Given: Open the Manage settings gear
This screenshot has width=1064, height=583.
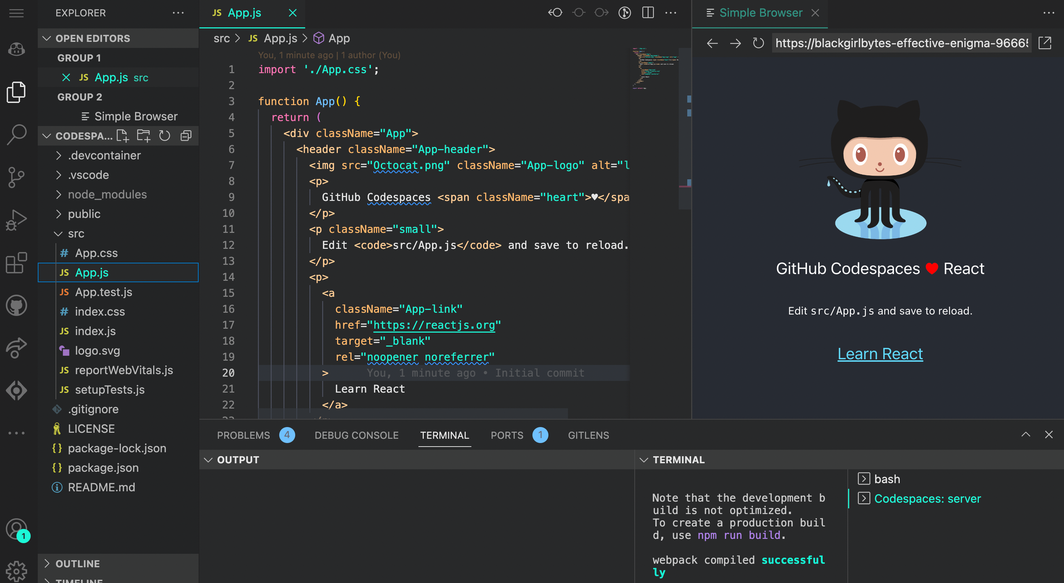Looking at the screenshot, I should [x=16, y=571].
